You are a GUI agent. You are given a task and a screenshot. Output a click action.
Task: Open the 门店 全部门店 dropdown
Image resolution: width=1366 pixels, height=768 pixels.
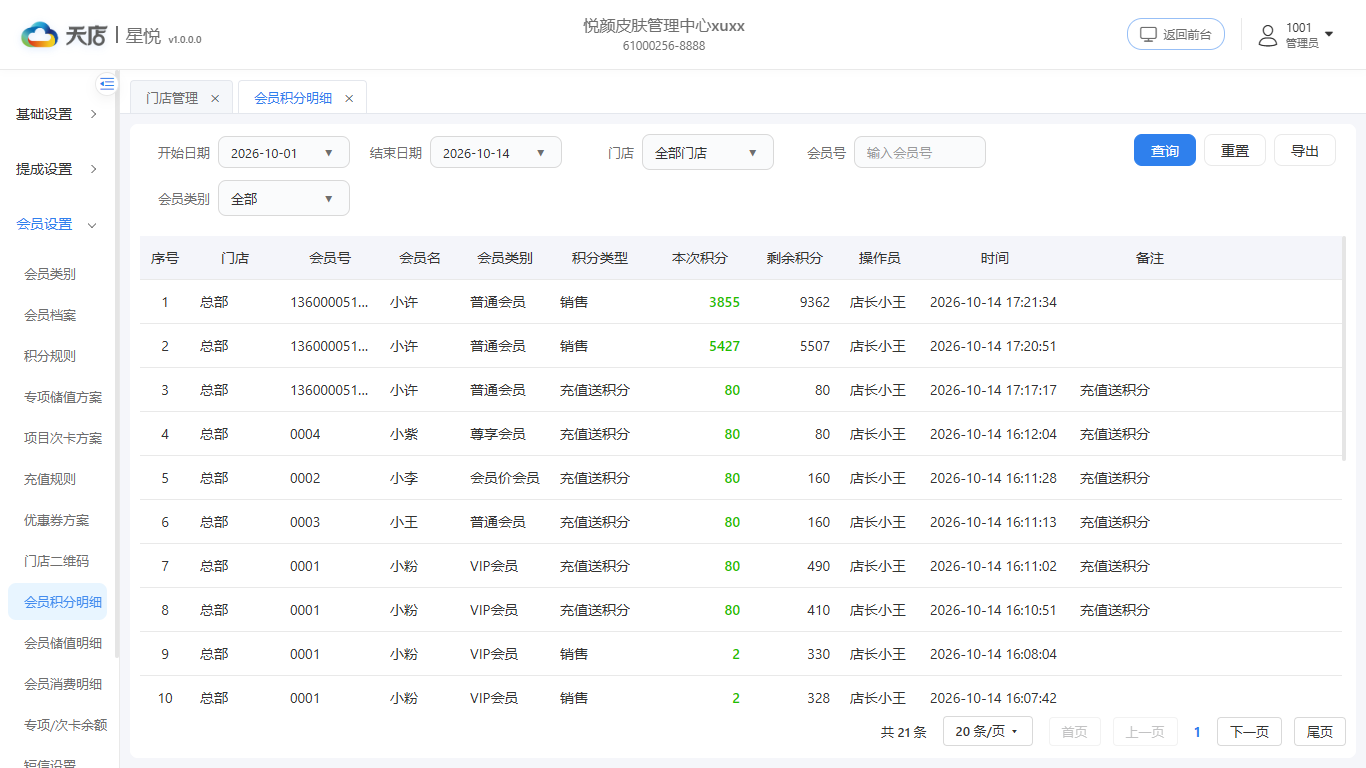(708, 153)
